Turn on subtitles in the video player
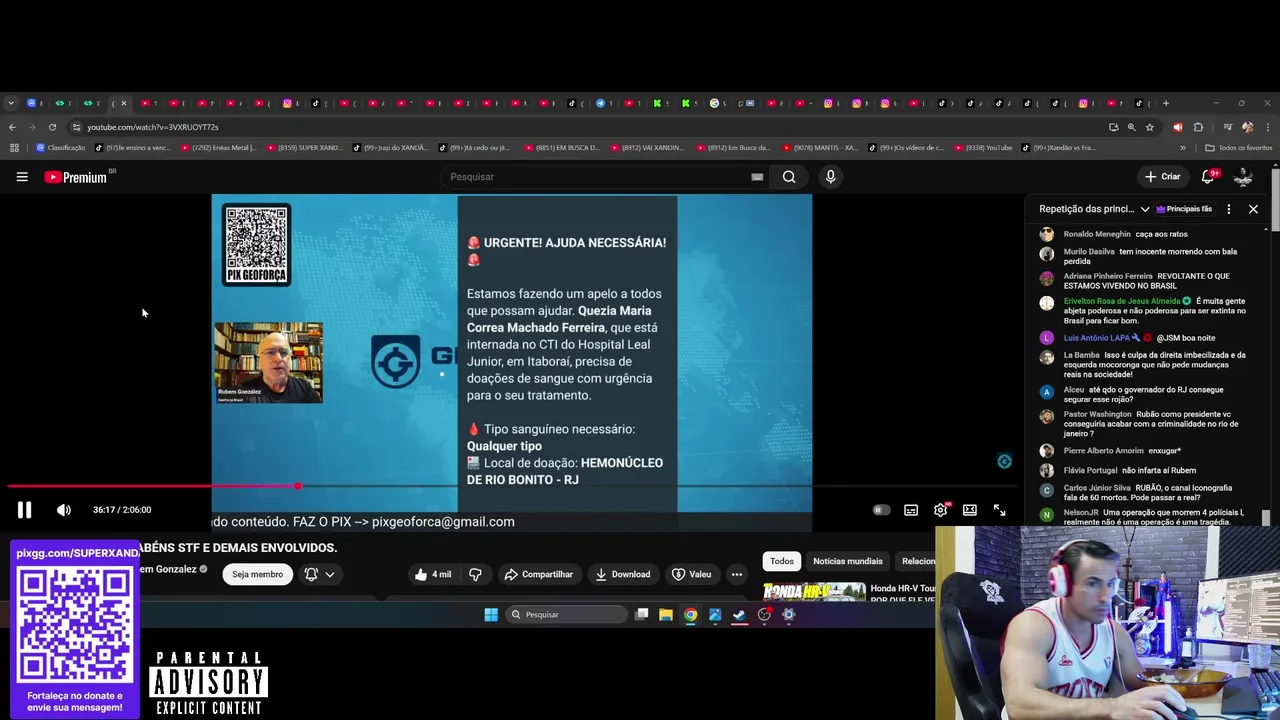1280x720 pixels. point(911,510)
